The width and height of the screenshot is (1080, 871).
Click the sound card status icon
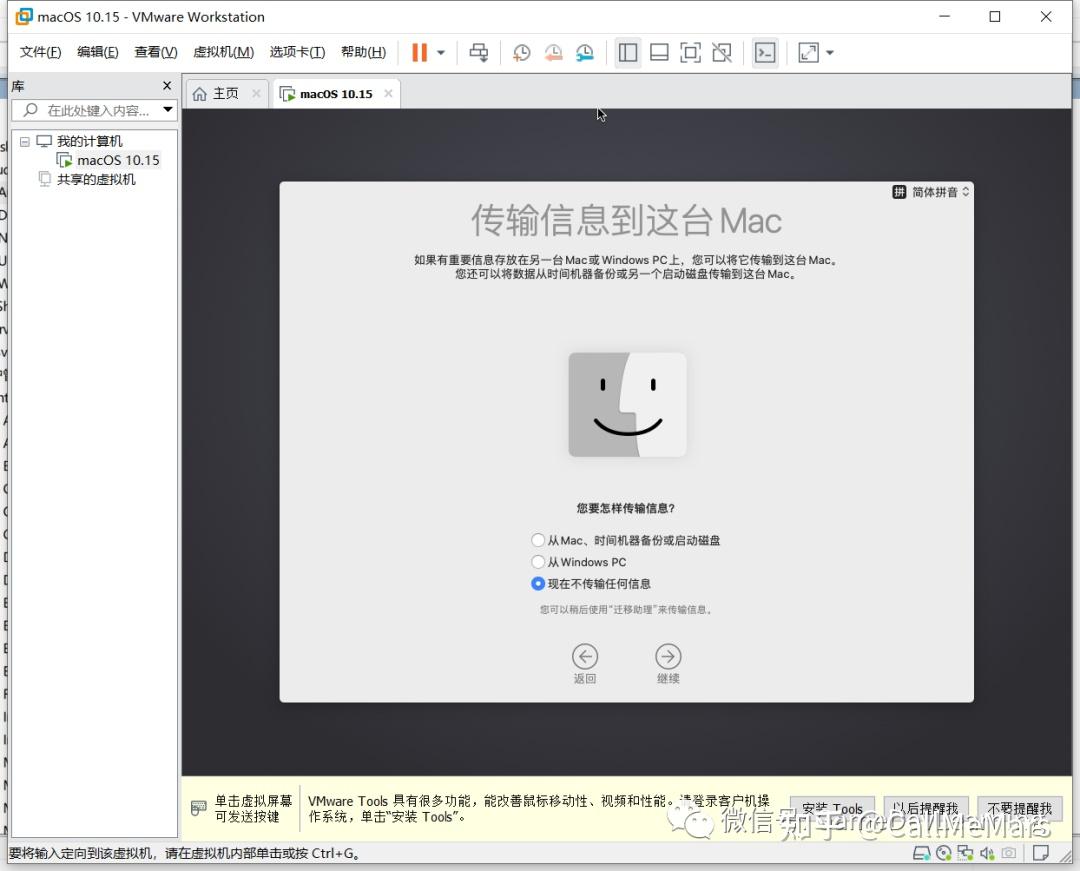[987, 854]
